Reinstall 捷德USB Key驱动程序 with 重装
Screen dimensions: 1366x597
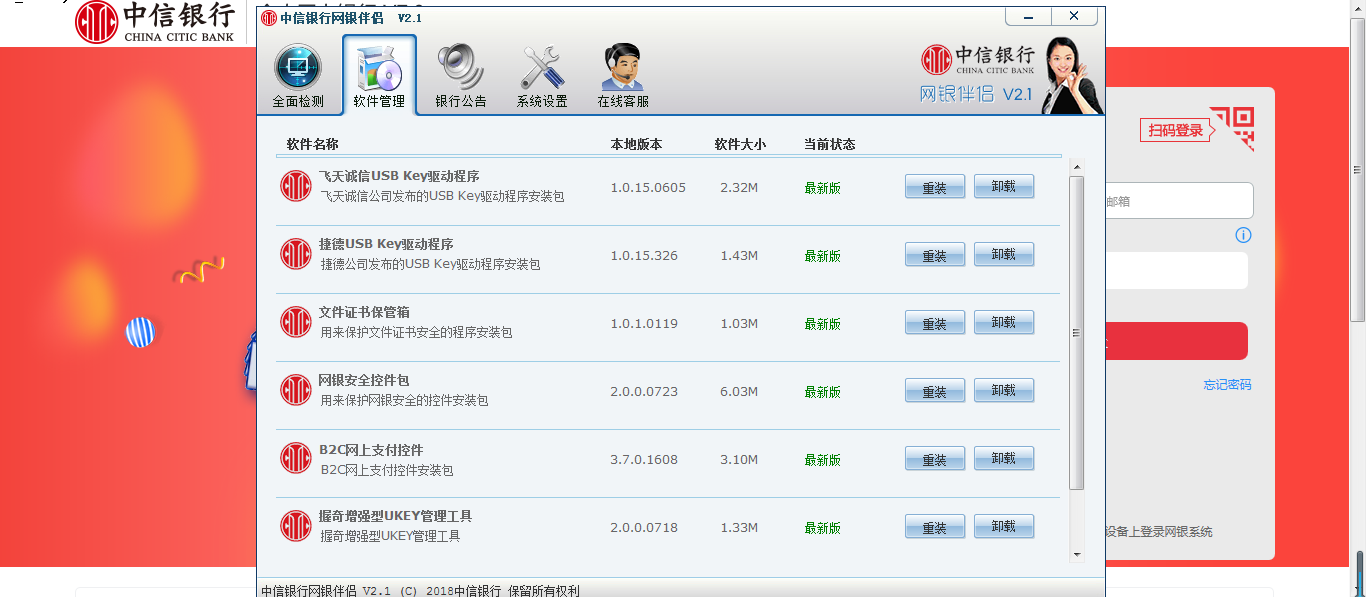tap(935, 255)
